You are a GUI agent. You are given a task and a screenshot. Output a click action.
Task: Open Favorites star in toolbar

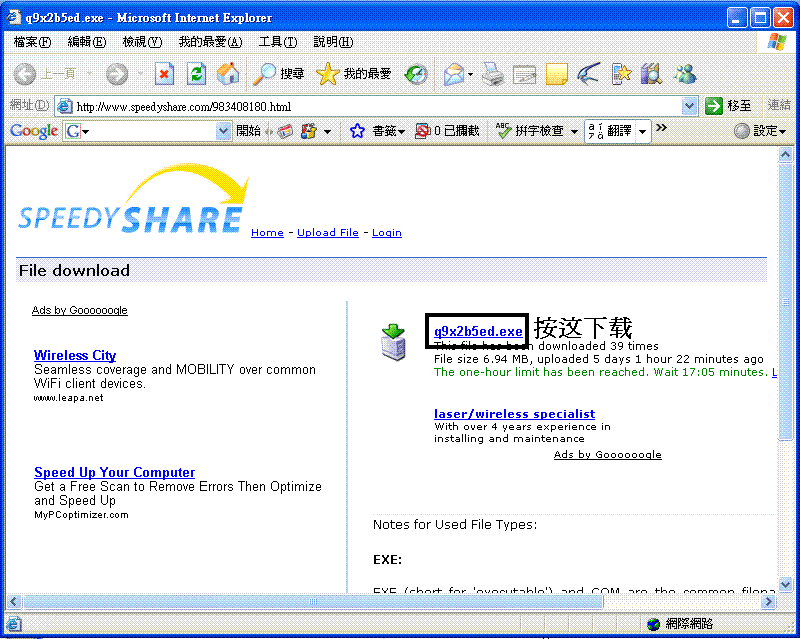point(353,75)
